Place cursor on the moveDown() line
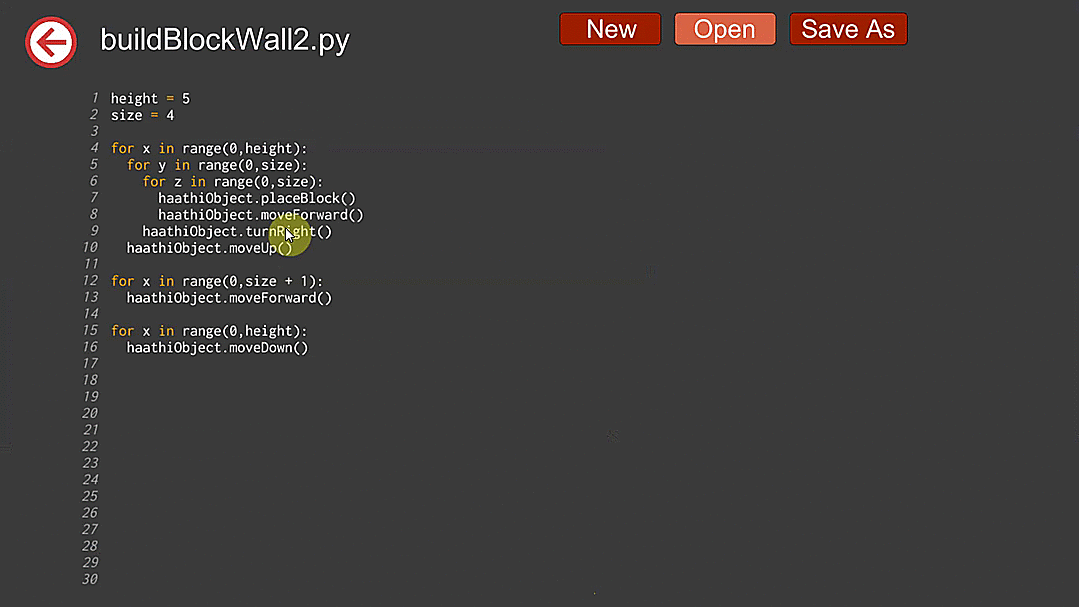This screenshot has height=607, width=1079. tap(217, 348)
